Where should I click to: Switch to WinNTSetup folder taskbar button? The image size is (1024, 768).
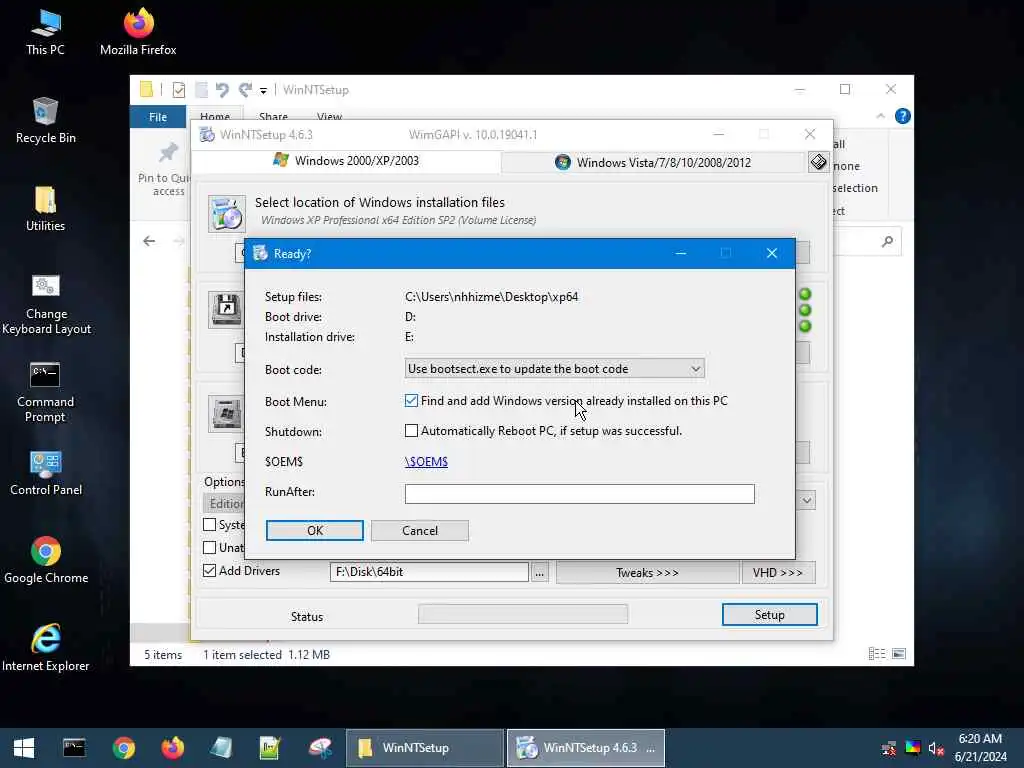423,748
